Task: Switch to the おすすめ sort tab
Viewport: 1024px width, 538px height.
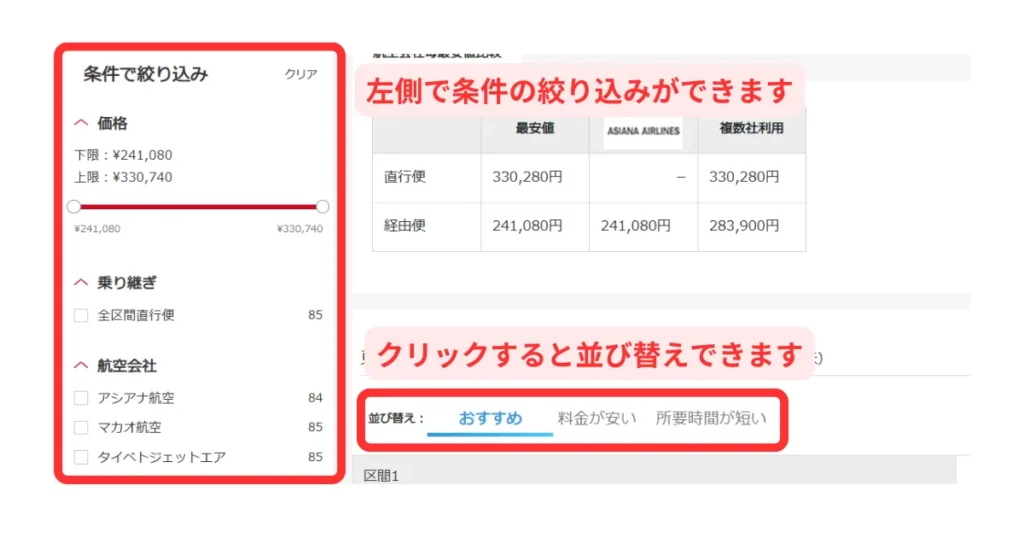Action: click(490, 418)
